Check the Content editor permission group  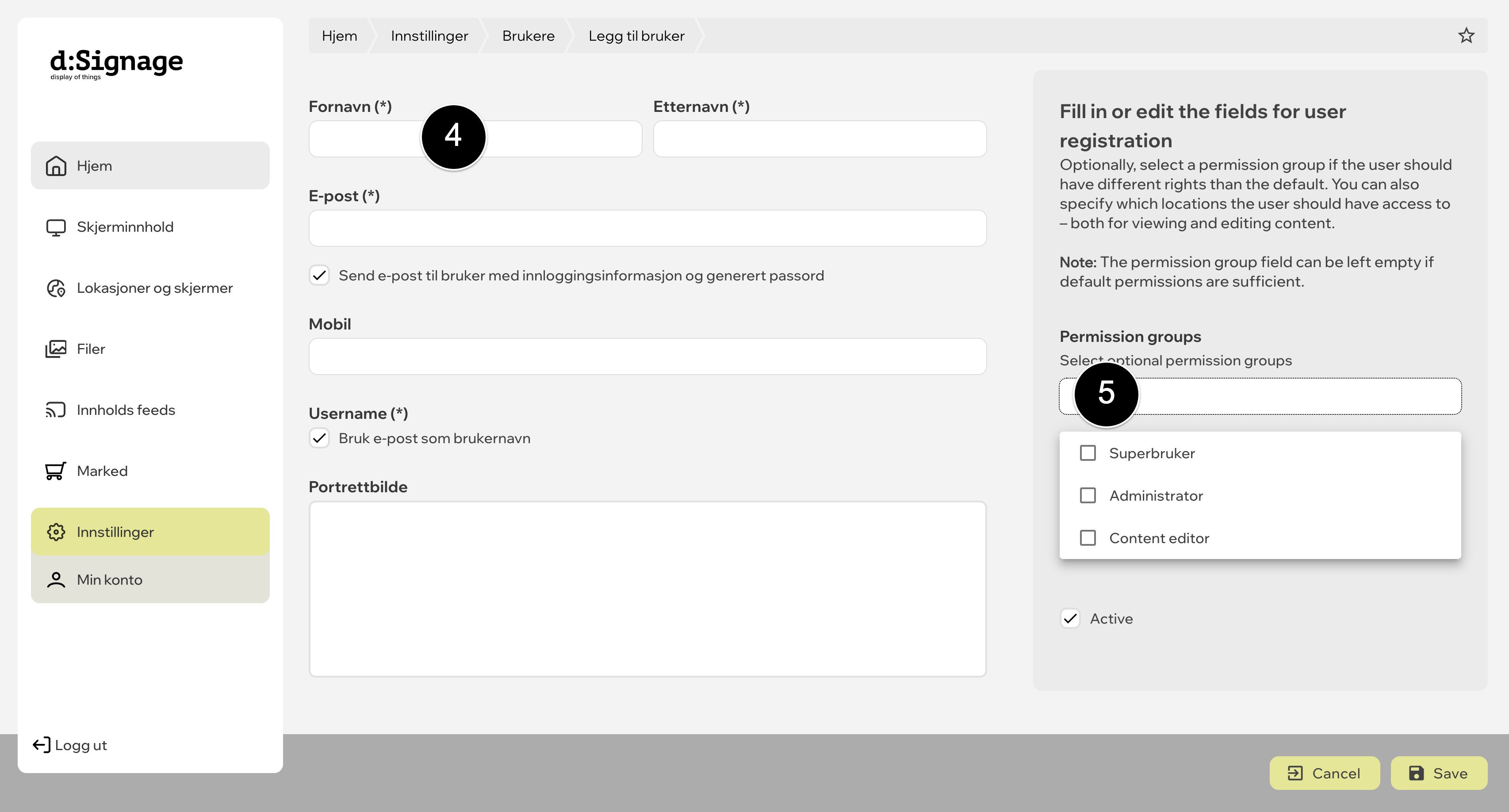1087,538
